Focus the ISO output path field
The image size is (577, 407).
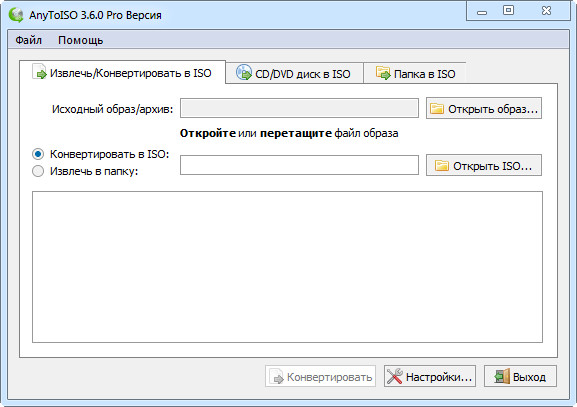click(299, 165)
